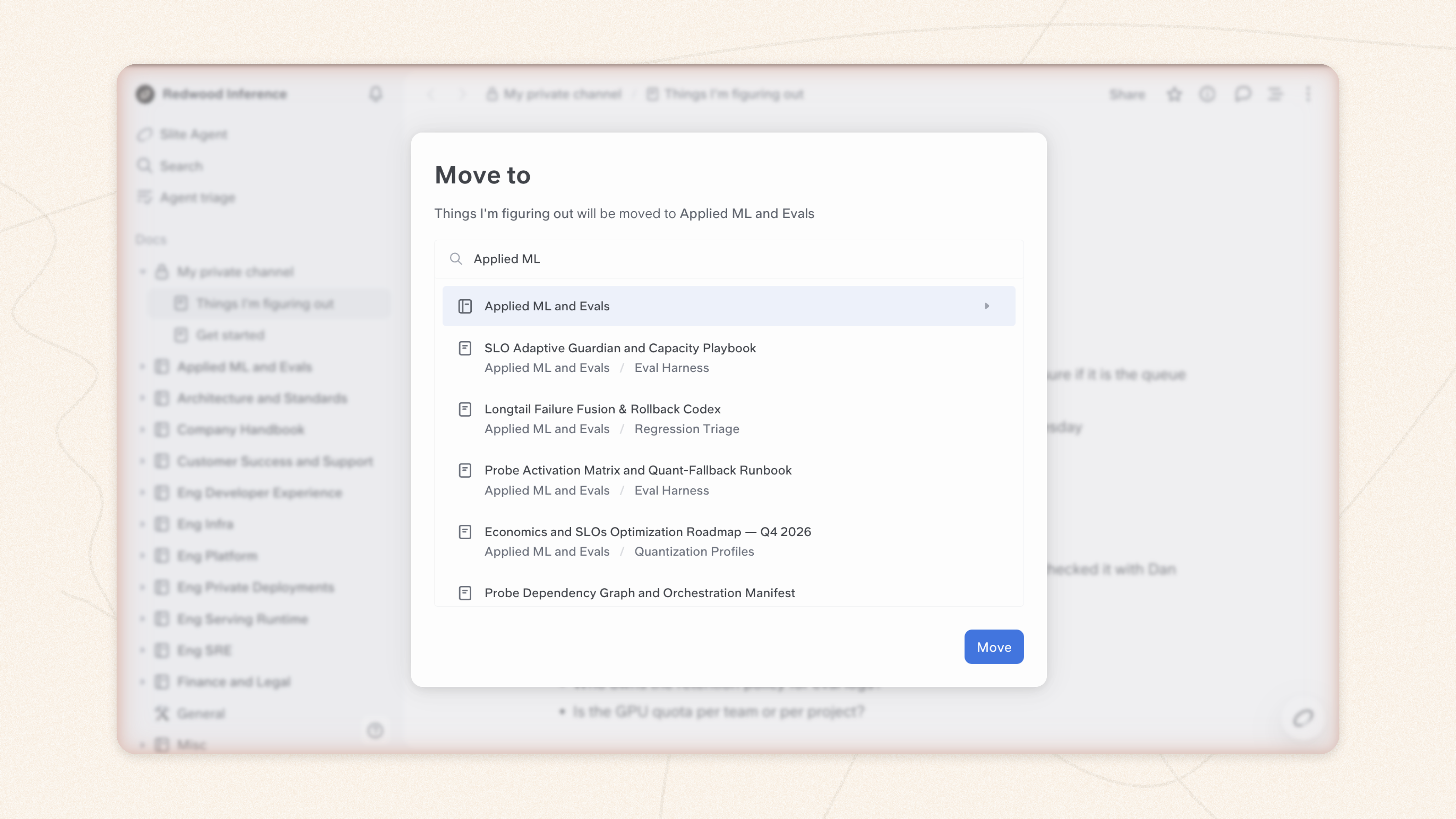Image resolution: width=1456 pixels, height=819 pixels.
Task: Open table of contents icon in the header
Action: tap(1275, 94)
